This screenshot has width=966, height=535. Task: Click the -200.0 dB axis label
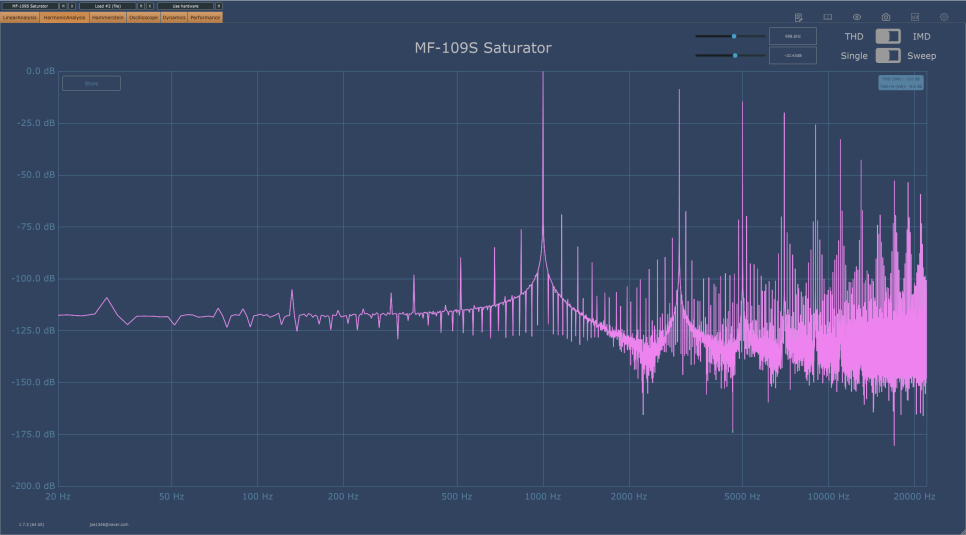point(33,486)
